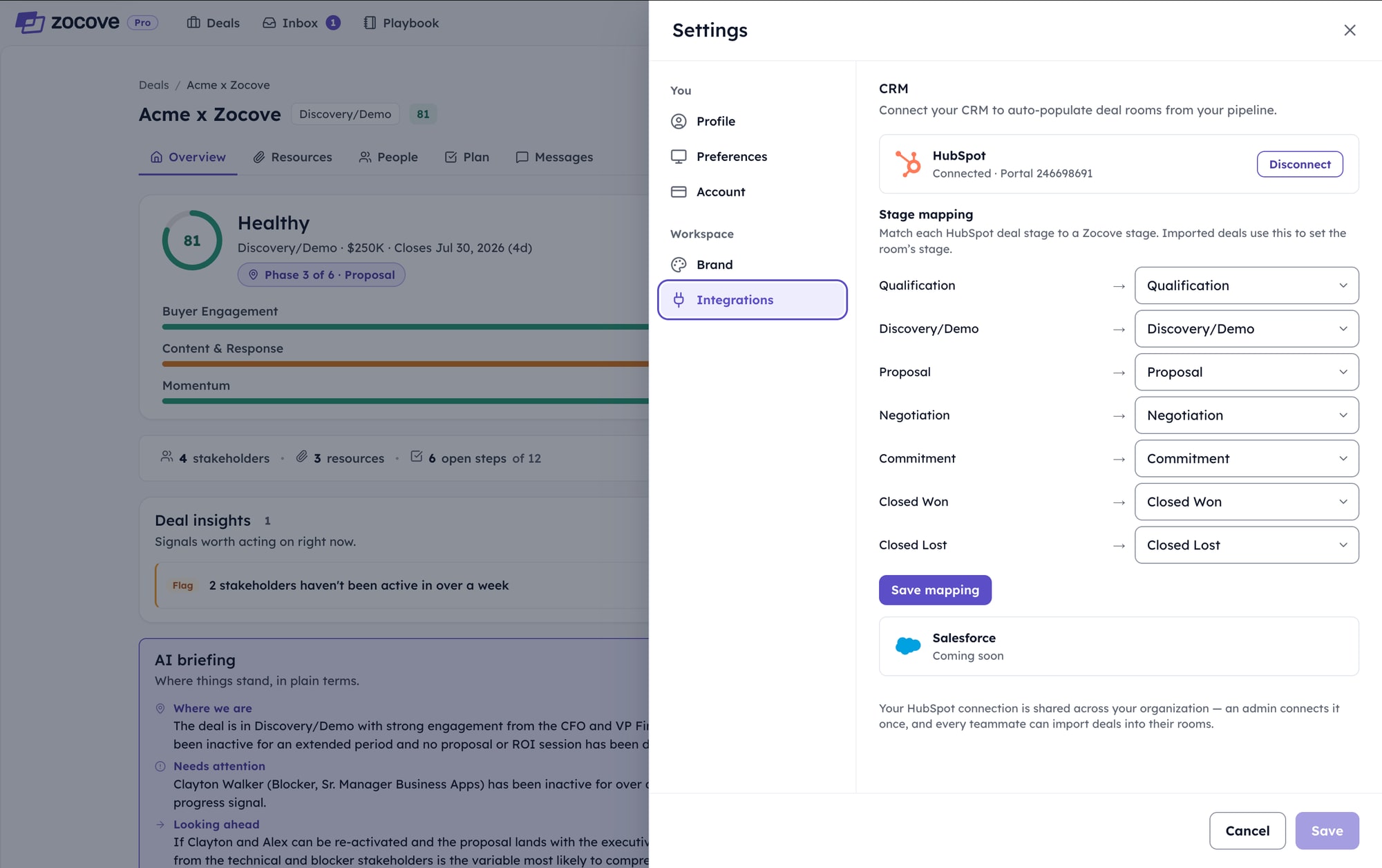The height and width of the screenshot is (868, 1382).
Task: Click the Discovery/Demo stage badge
Action: (345, 114)
